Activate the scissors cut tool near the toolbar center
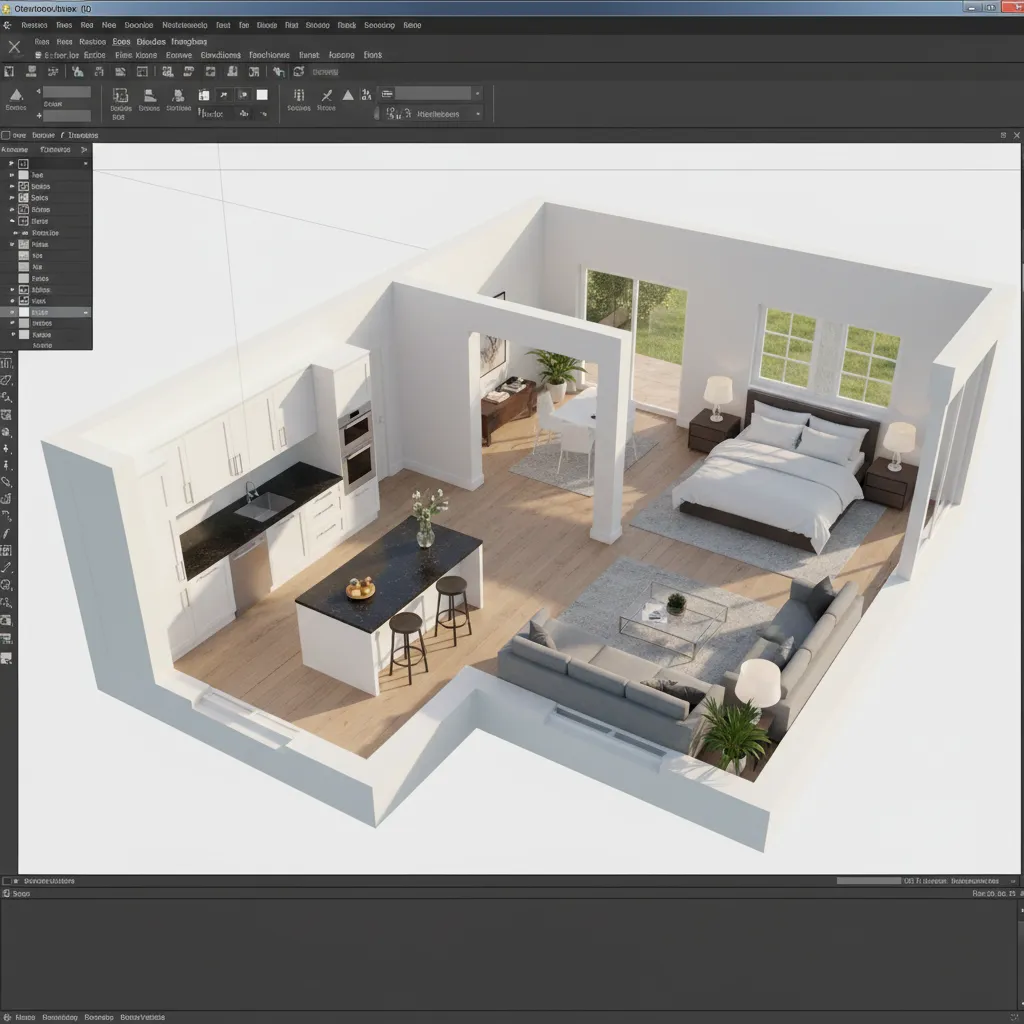The width and height of the screenshot is (1024, 1024). (326, 96)
